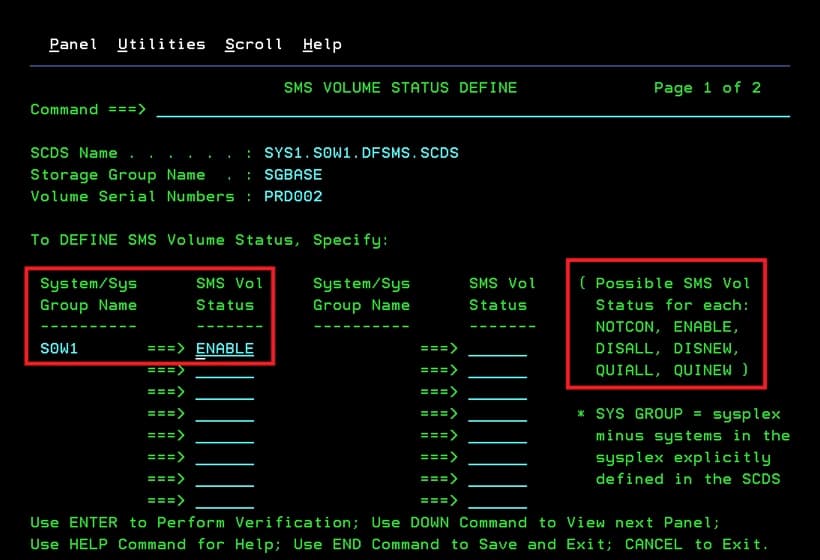The width and height of the screenshot is (820, 560).
Task: Click NOTCON in the possible status list
Action: click(629, 327)
